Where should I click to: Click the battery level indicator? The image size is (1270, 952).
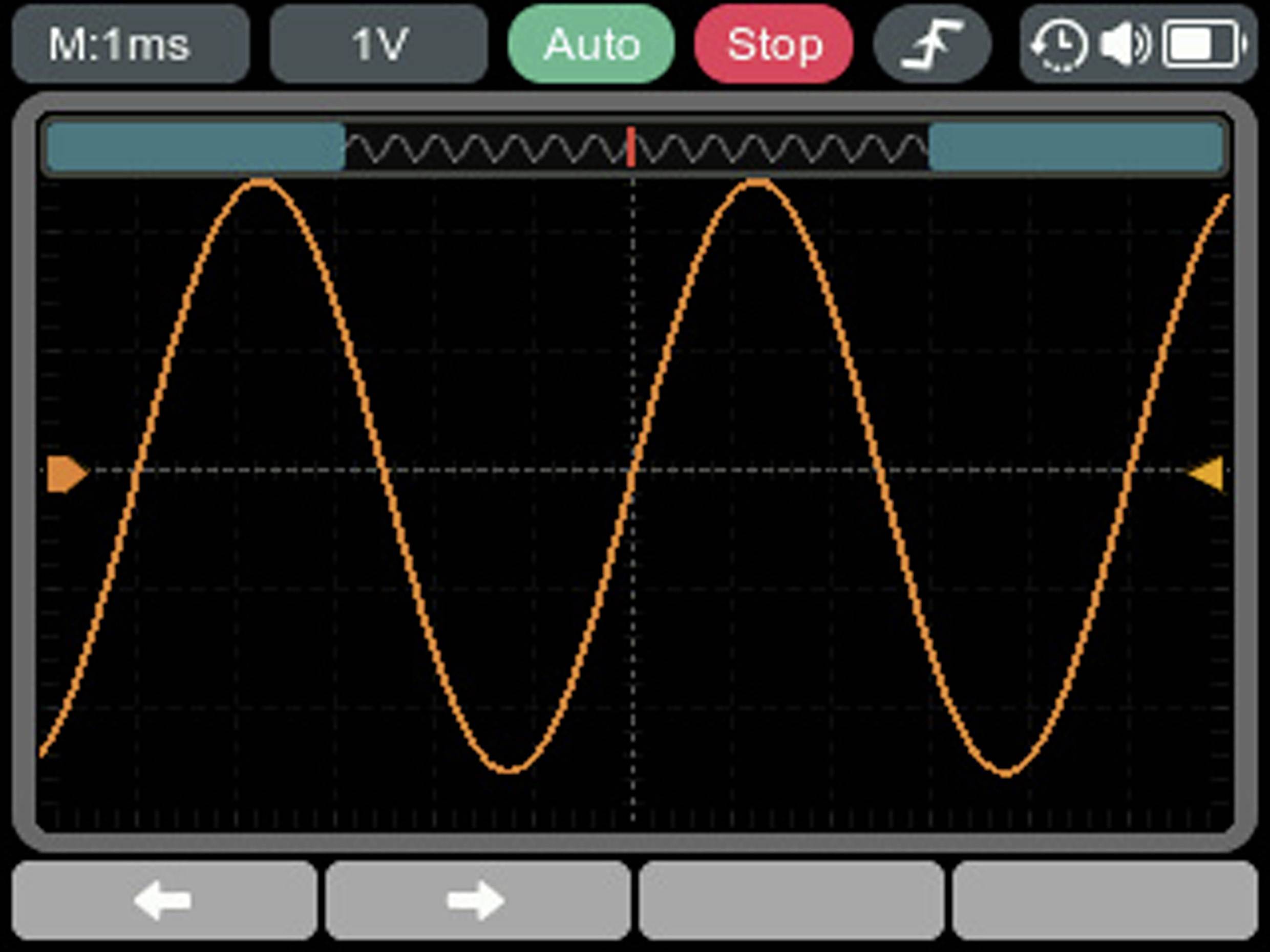[x=1203, y=44]
